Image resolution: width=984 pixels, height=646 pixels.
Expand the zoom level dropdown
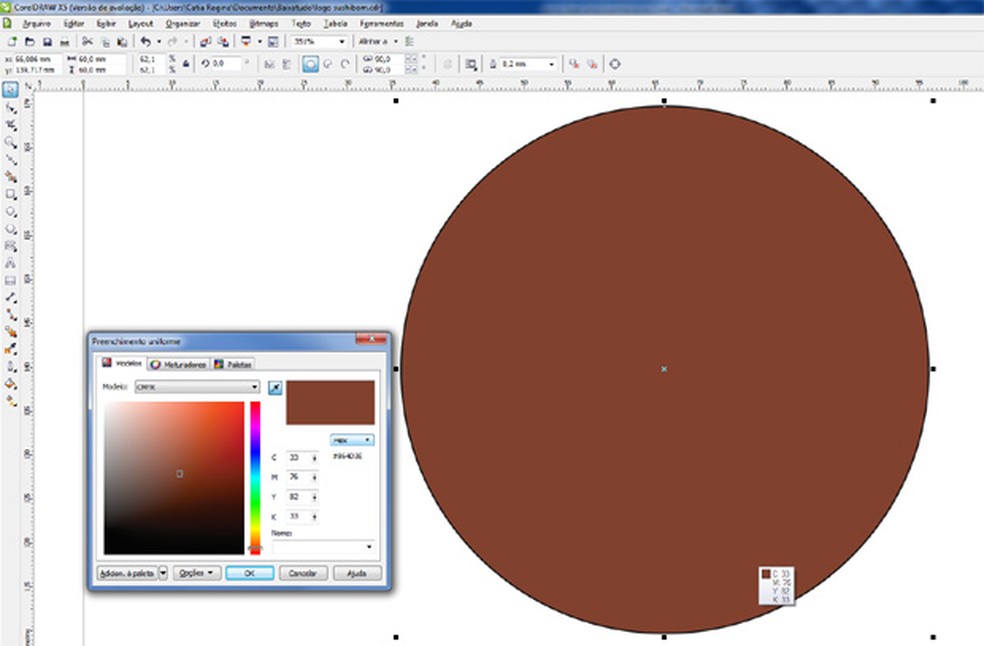(x=341, y=42)
